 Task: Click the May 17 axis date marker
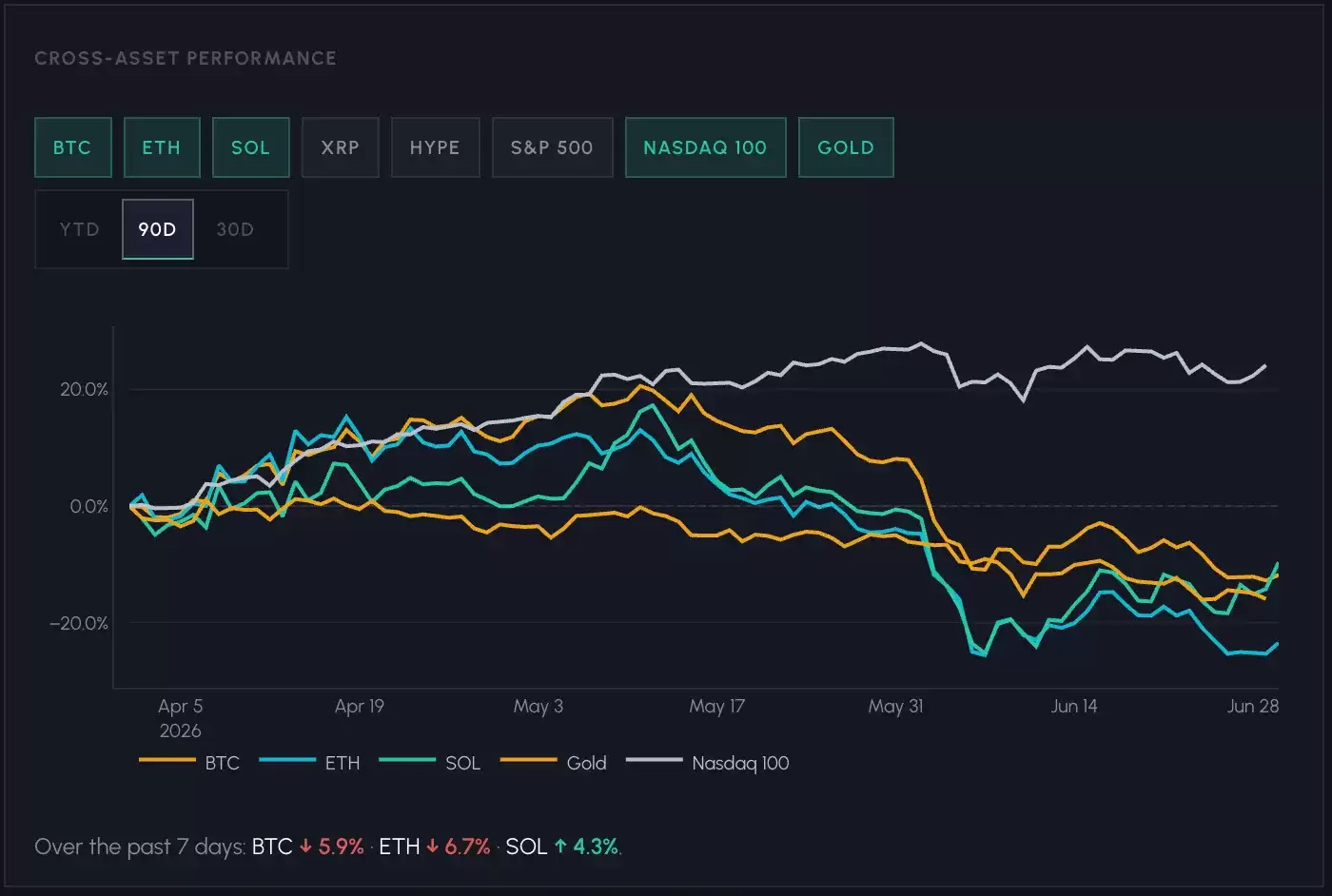pos(717,706)
